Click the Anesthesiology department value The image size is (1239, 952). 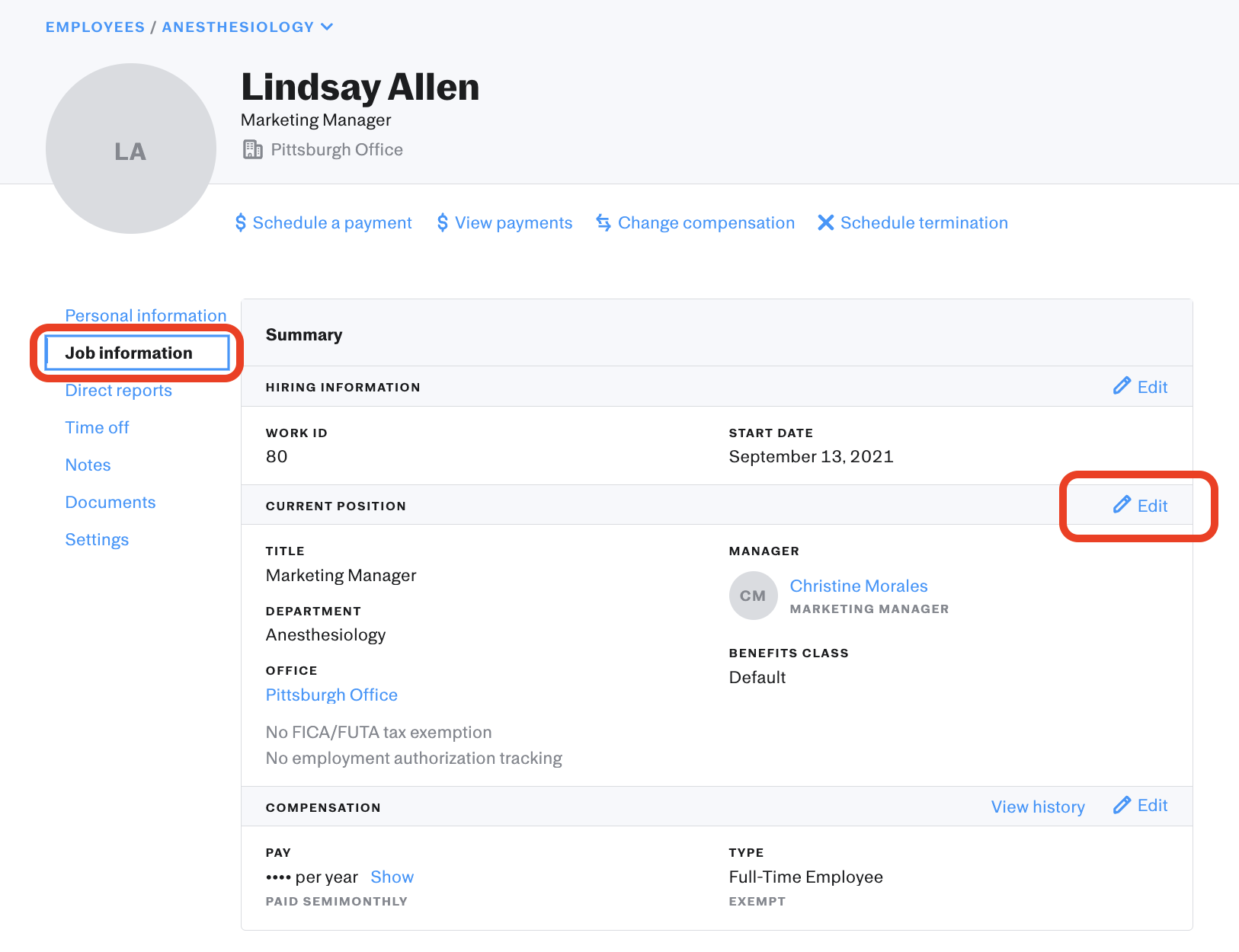[x=325, y=634]
